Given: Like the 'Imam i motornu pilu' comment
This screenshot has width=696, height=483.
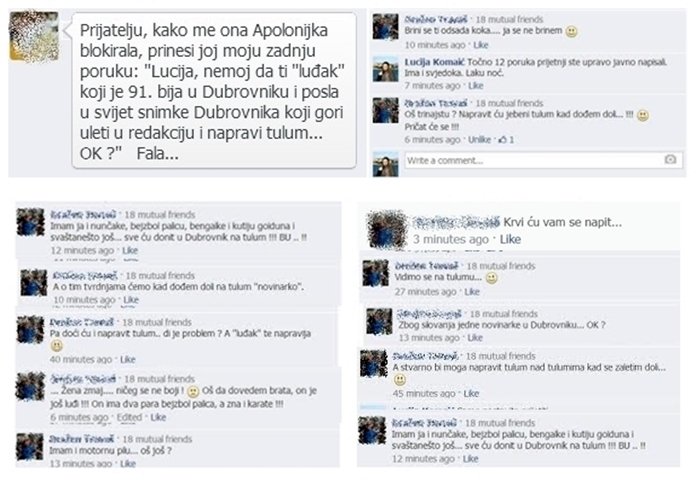Looking at the screenshot, I should pos(128,463).
